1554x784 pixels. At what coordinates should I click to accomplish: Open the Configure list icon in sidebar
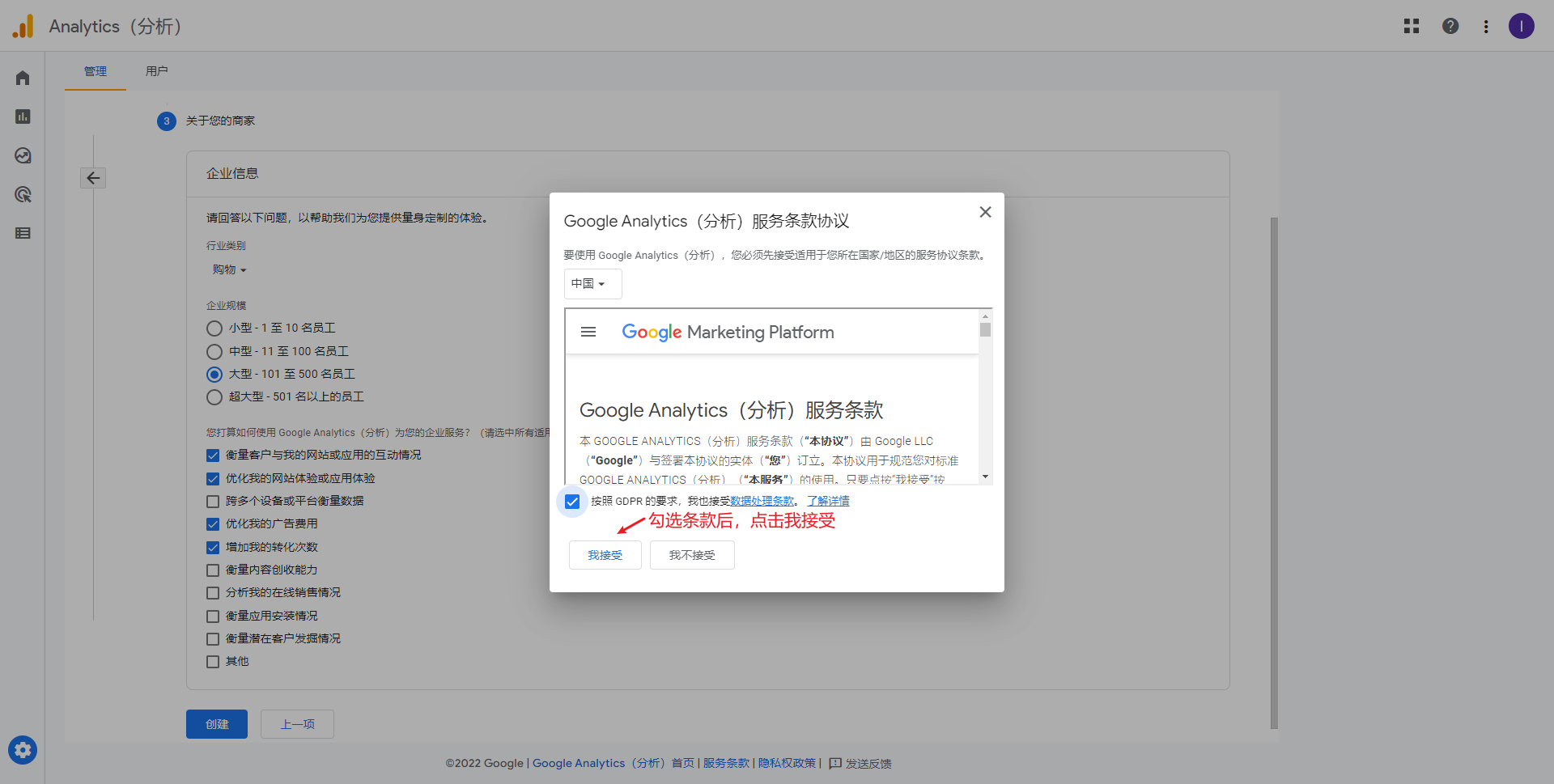click(x=23, y=233)
